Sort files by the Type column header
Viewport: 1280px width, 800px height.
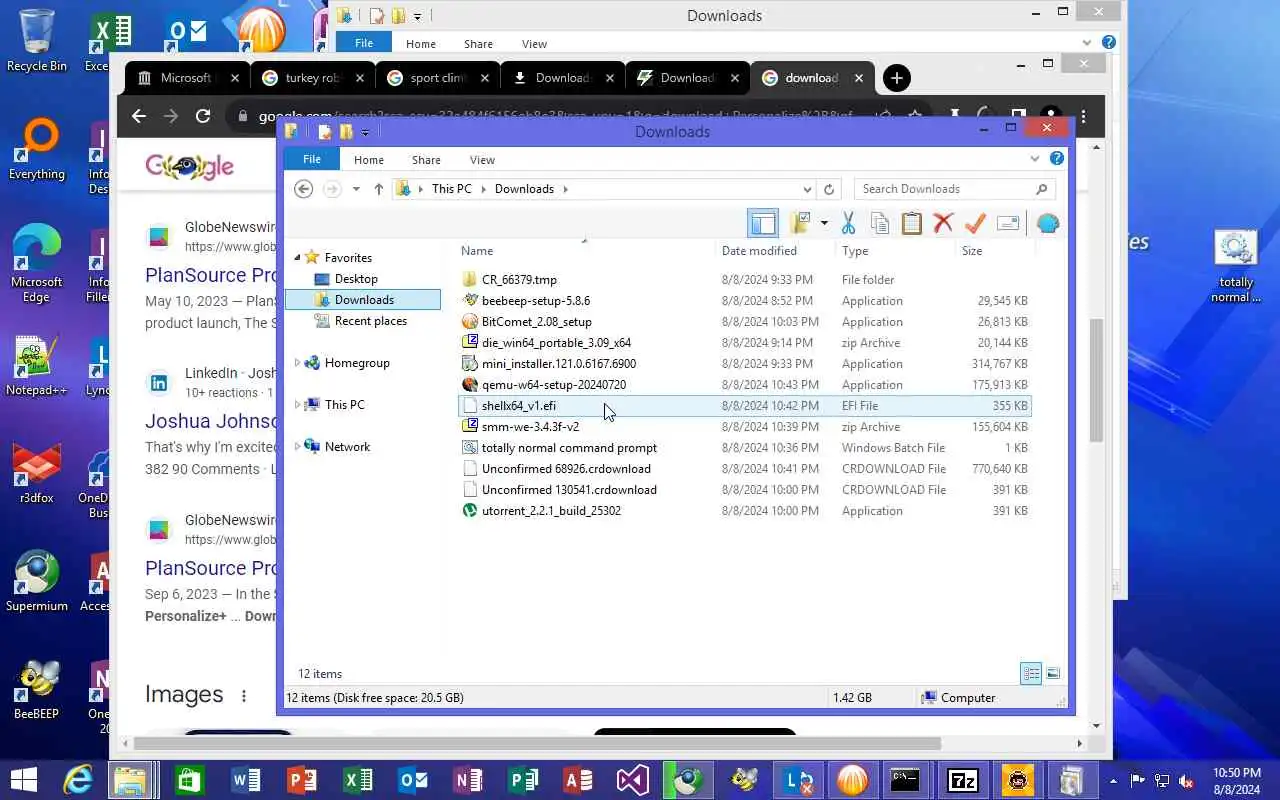coord(896,251)
